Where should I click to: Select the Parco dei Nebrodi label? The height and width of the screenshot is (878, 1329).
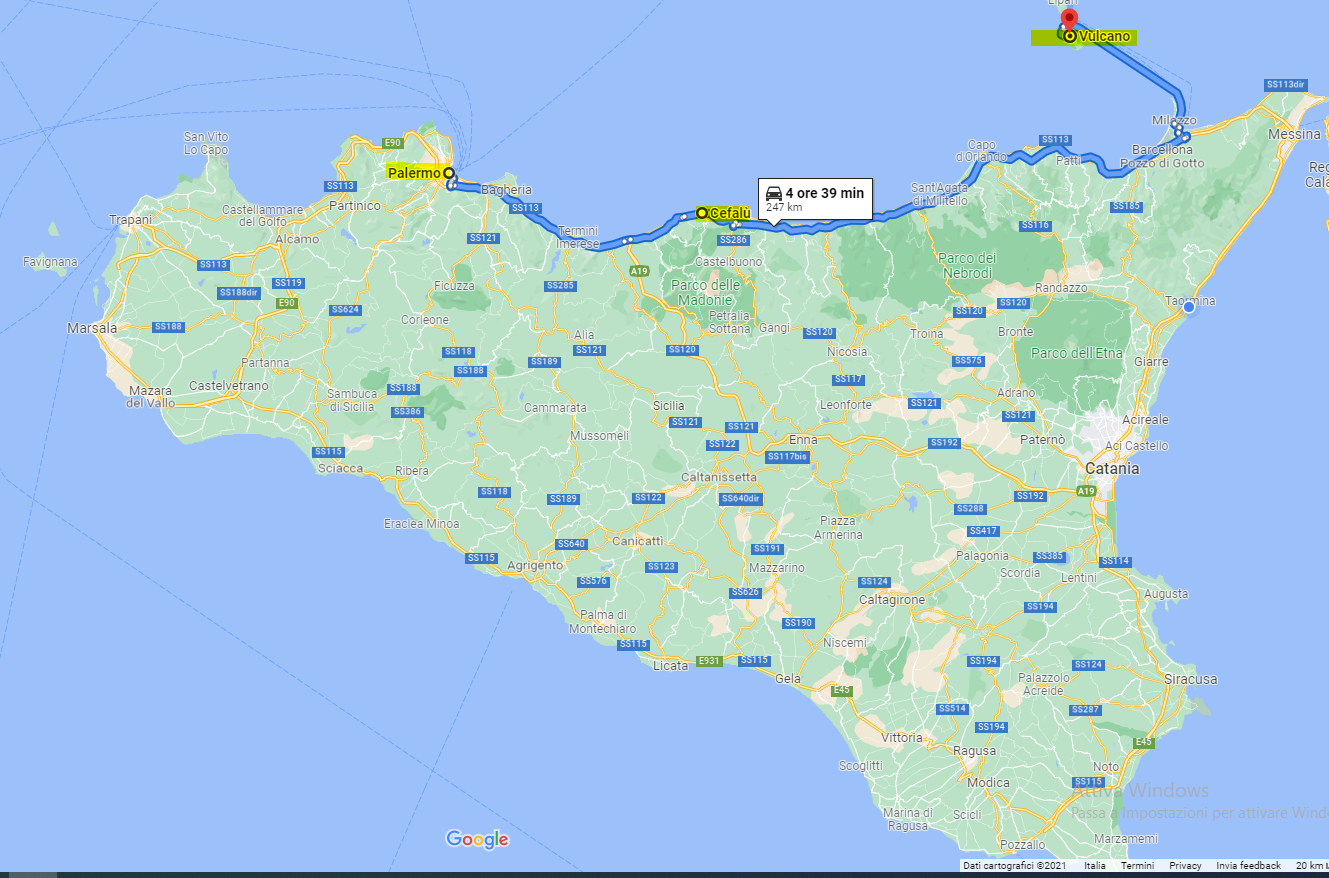click(x=965, y=265)
